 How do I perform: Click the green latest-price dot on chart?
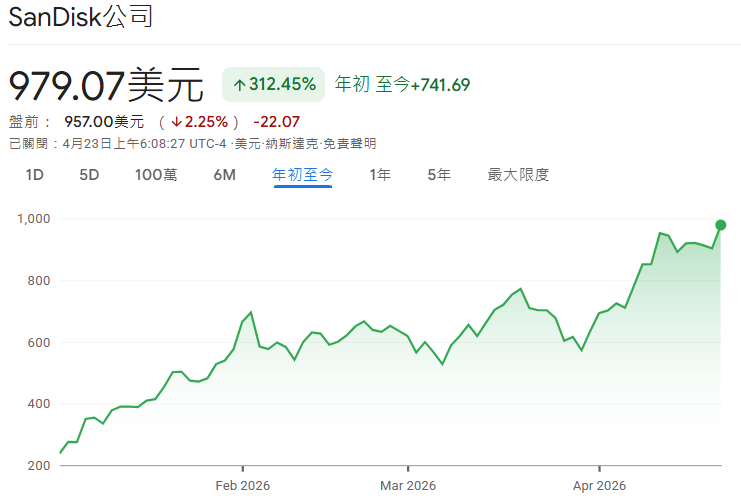721,225
